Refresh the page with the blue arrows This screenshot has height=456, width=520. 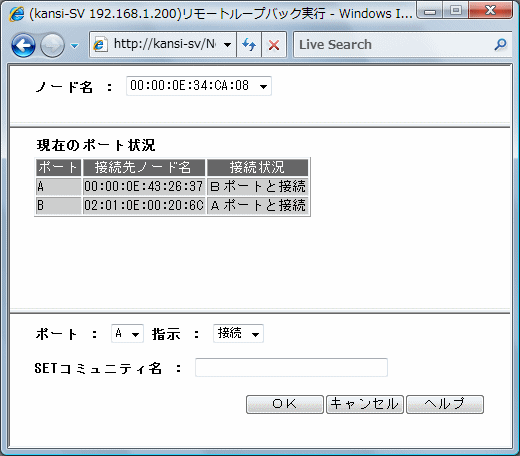(249, 44)
